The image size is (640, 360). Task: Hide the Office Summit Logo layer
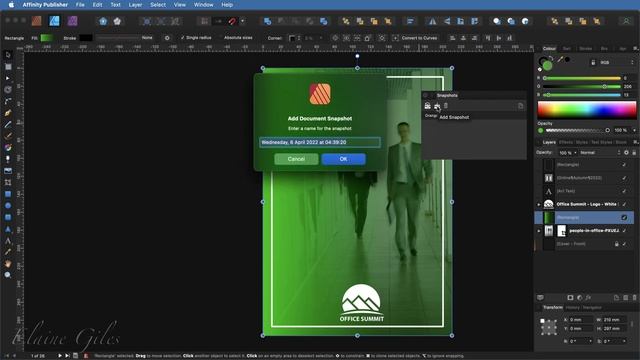click(624, 204)
